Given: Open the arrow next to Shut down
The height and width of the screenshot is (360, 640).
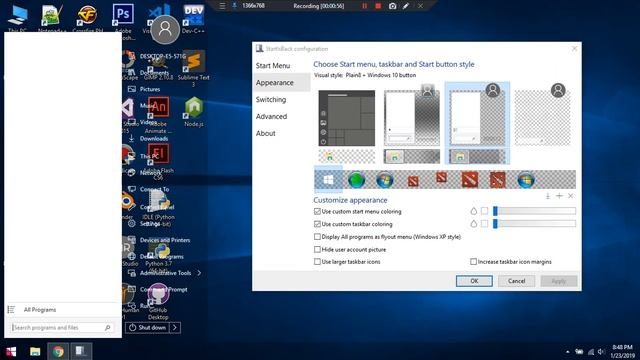Looking at the screenshot, I should click(175, 327).
